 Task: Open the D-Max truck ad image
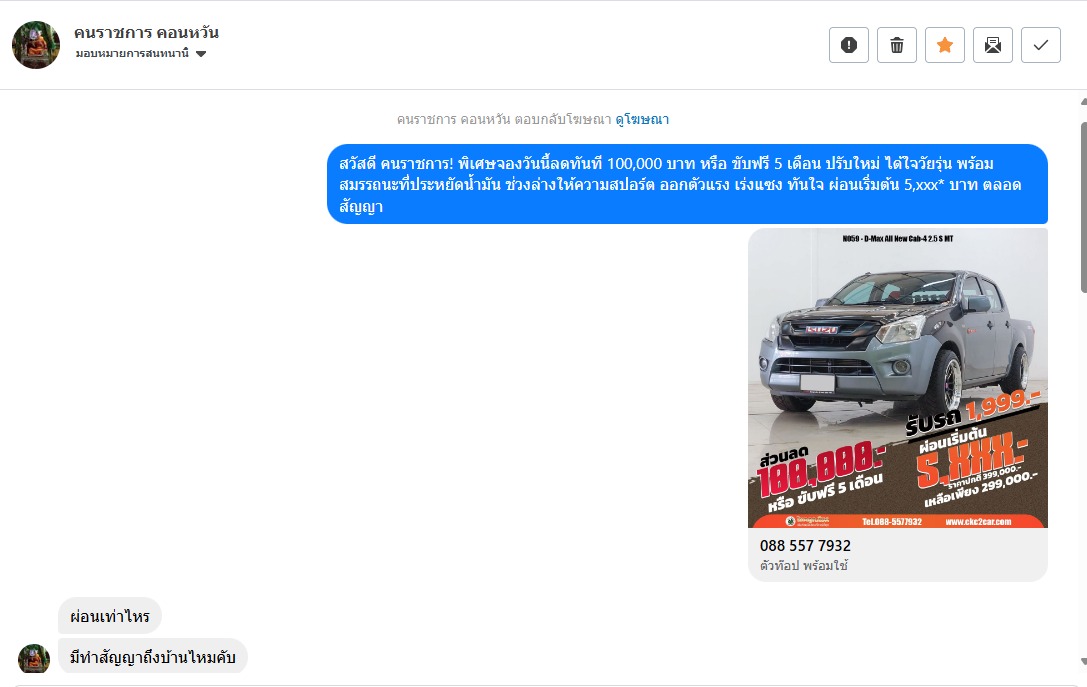898,378
